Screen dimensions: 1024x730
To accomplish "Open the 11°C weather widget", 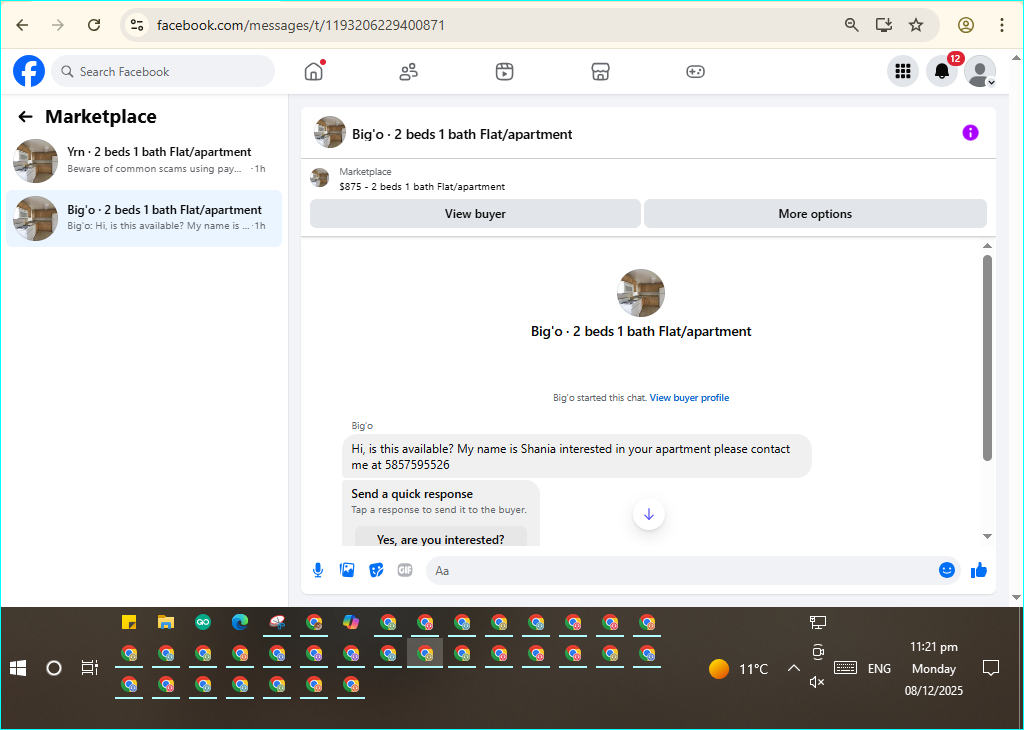I will point(739,669).
